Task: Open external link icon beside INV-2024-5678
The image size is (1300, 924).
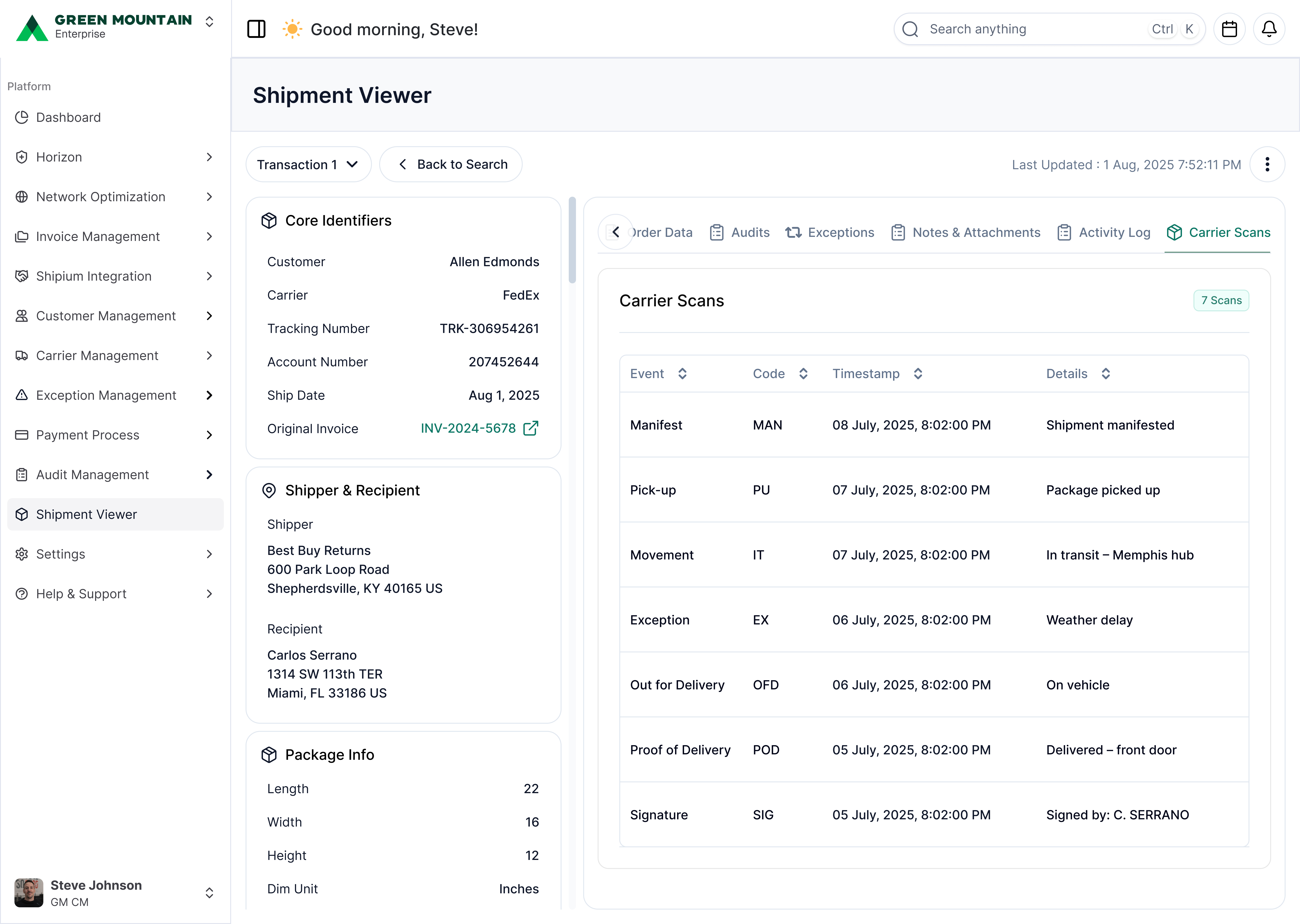Action: pos(530,428)
